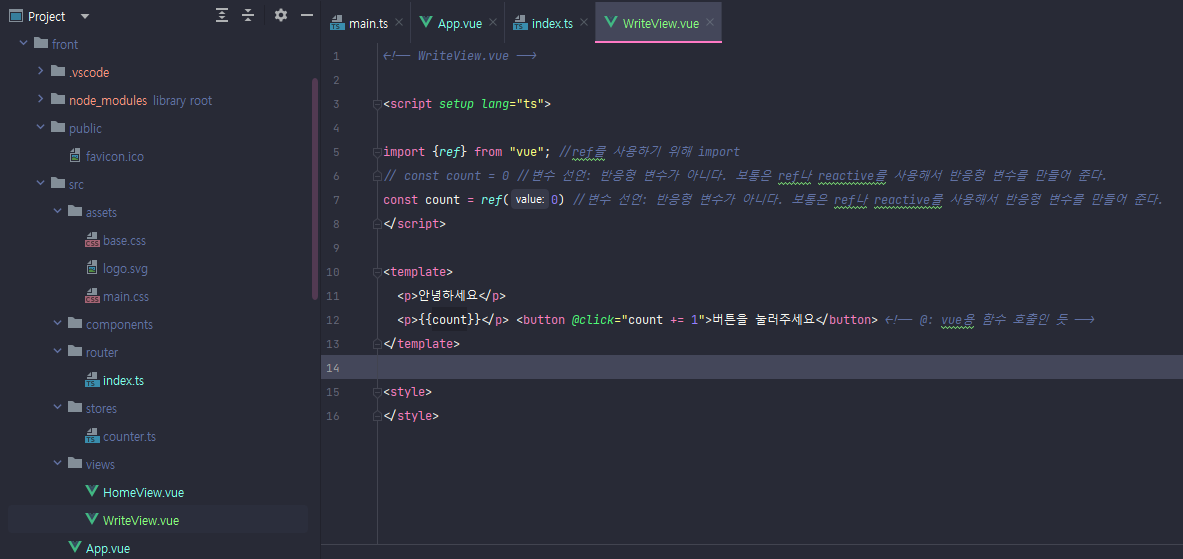Close the index.ts editor tab

pyautogui.click(x=583, y=23)
